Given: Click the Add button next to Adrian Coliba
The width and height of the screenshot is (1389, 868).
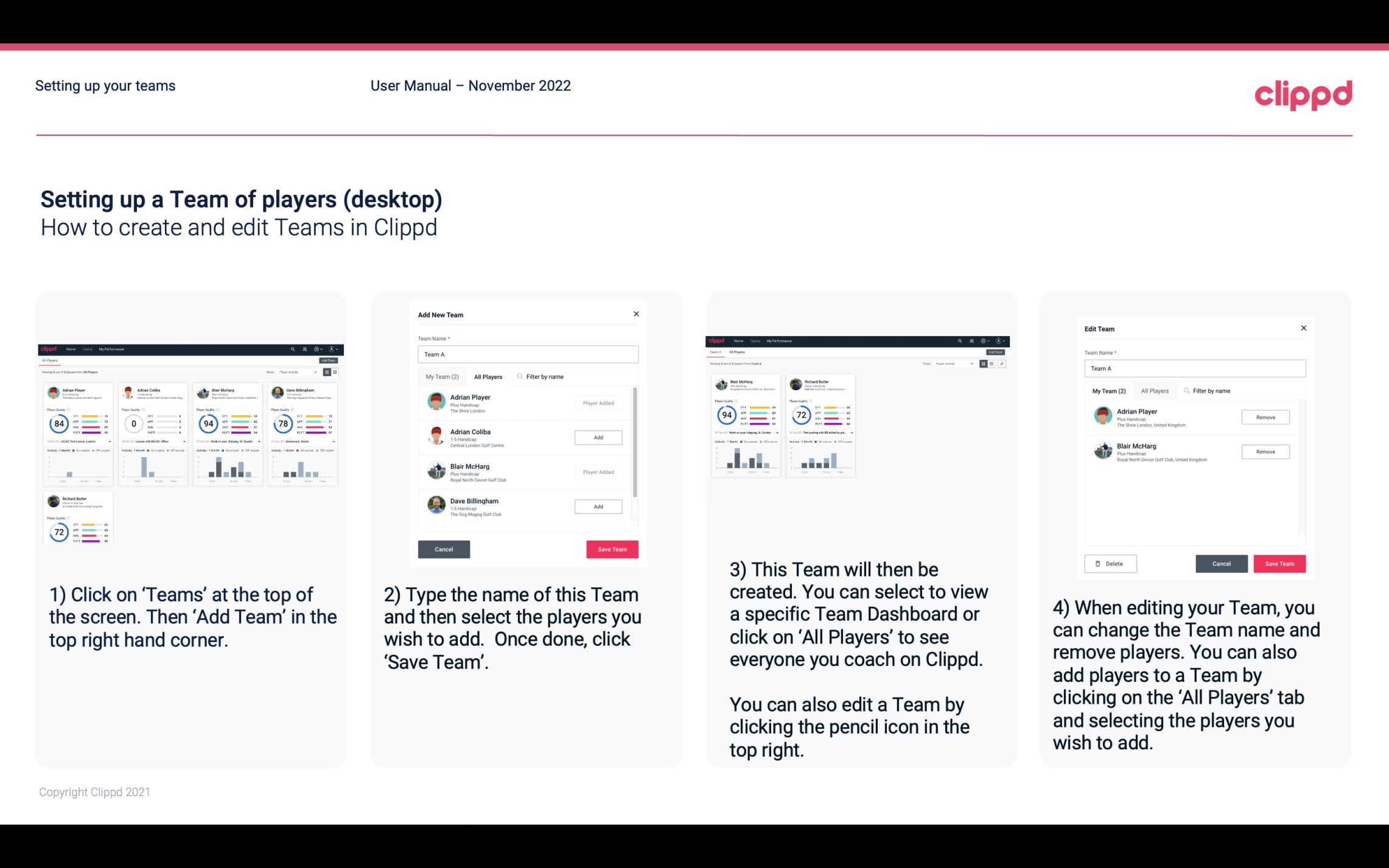Looking at the screenshot, I should click(597, 437).
